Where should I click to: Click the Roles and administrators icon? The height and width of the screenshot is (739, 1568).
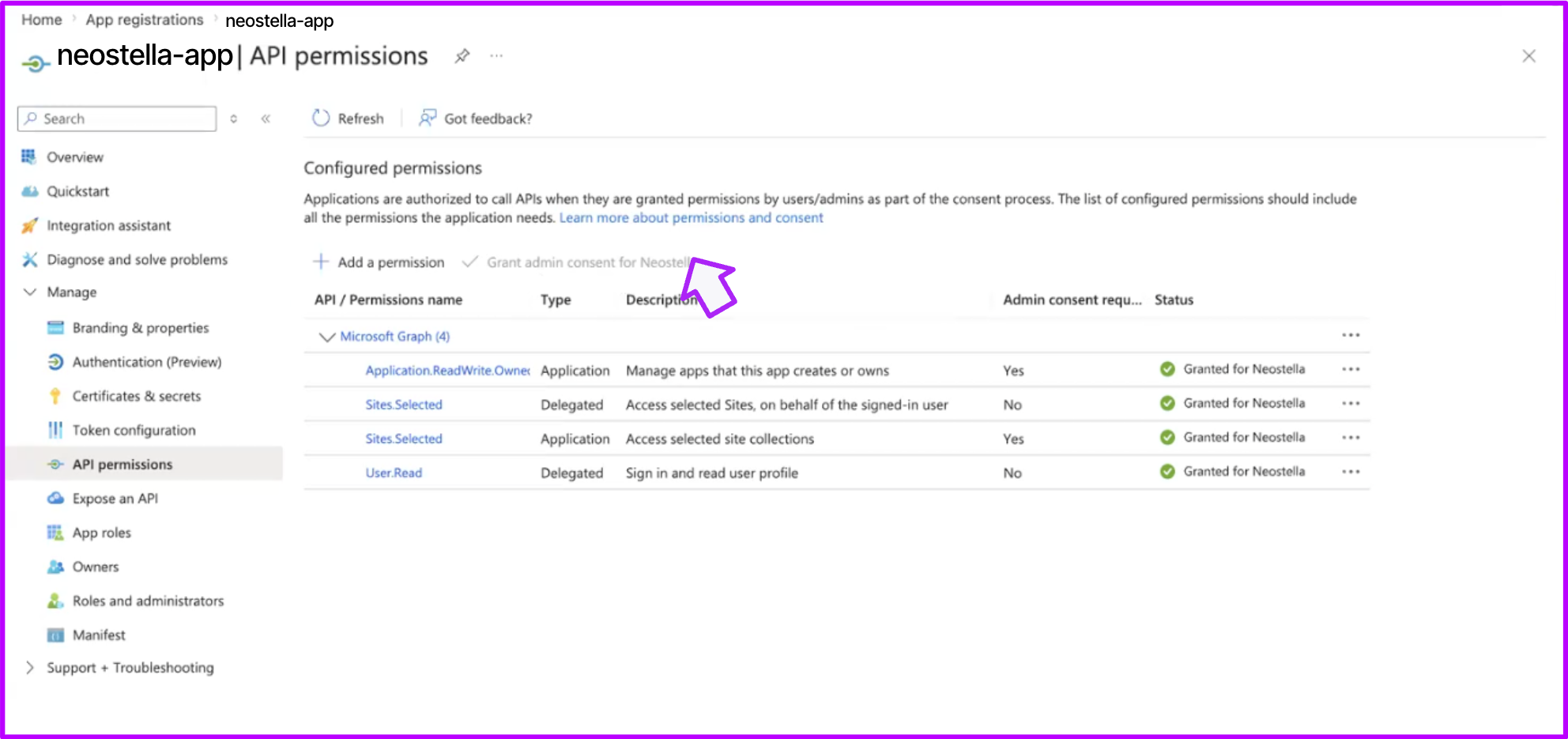tap(55, 601)
